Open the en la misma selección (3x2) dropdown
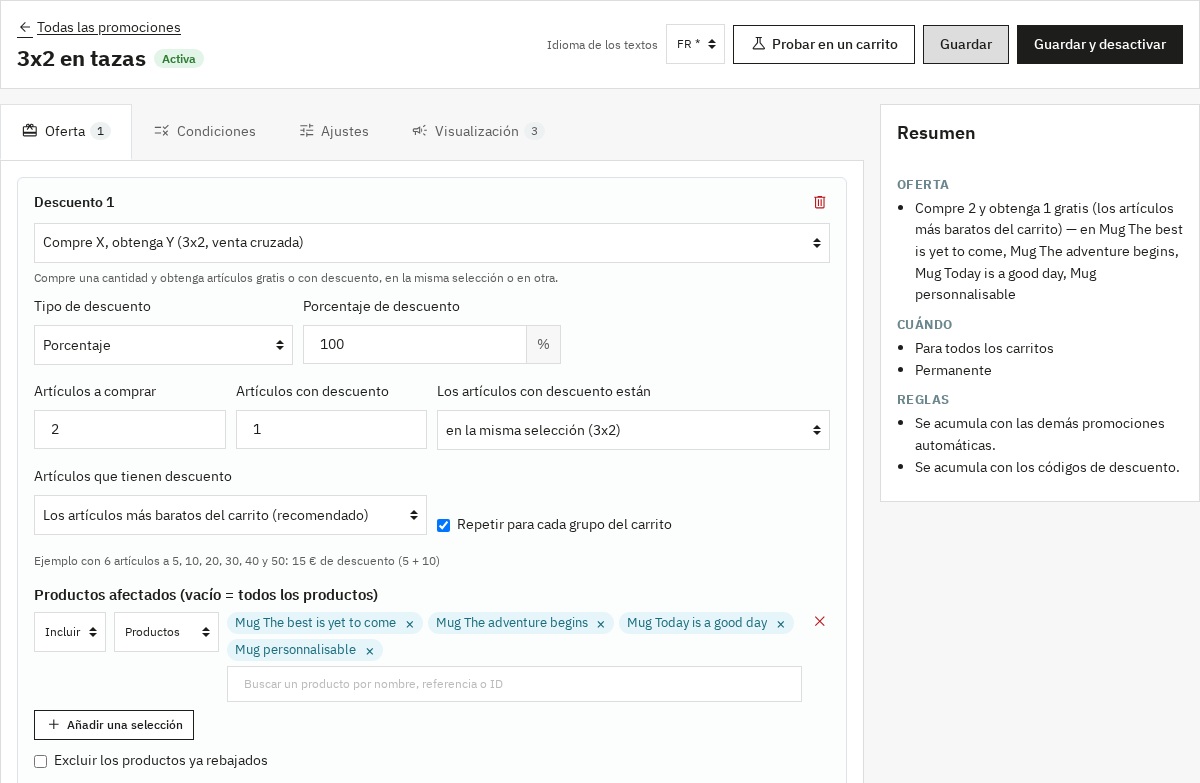The image size is (1200, 783). tap(633, 430)
